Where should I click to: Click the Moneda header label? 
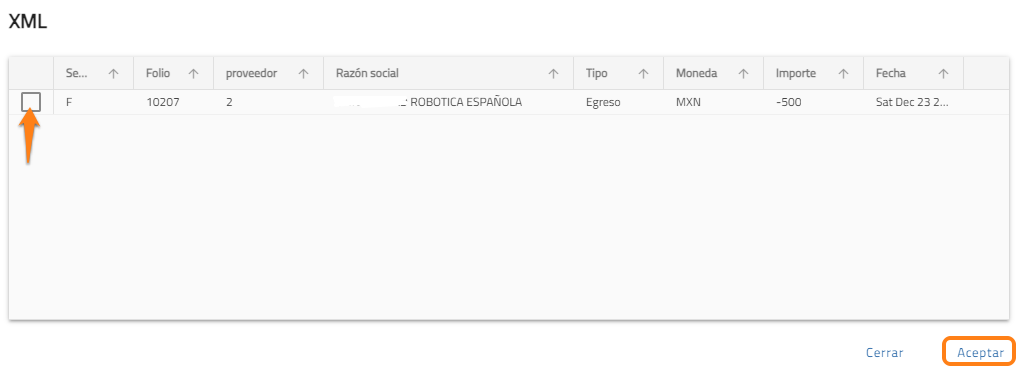tap(697, 73)
